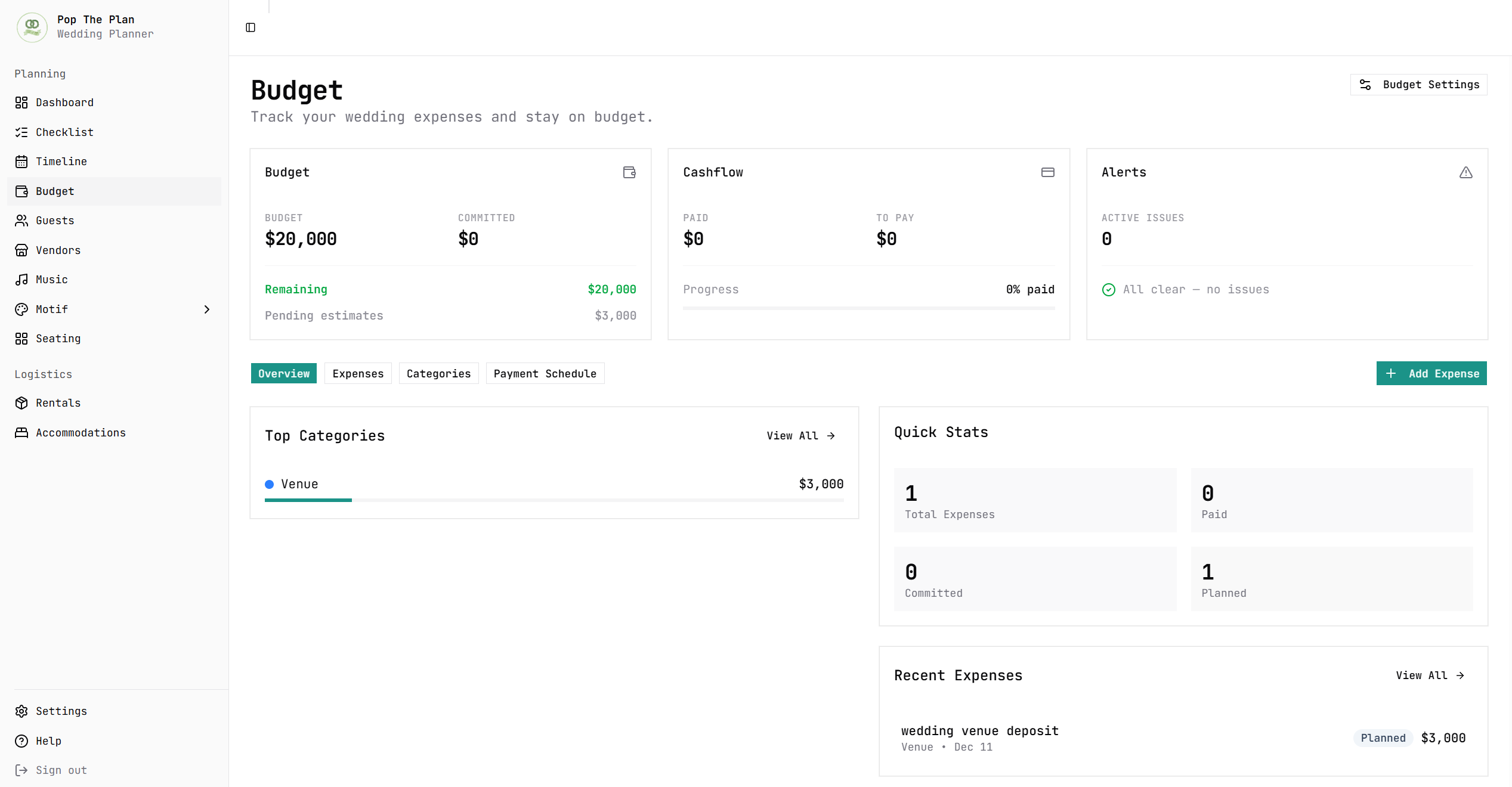Expand the Motif submenu chevron

[x=207, y=309]
